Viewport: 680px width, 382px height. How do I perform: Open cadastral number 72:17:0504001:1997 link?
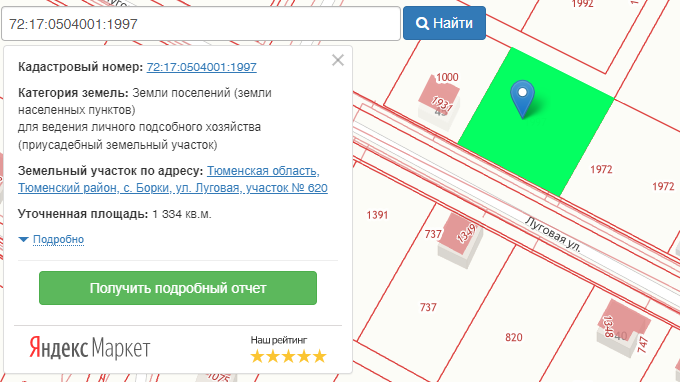[202, 67]
